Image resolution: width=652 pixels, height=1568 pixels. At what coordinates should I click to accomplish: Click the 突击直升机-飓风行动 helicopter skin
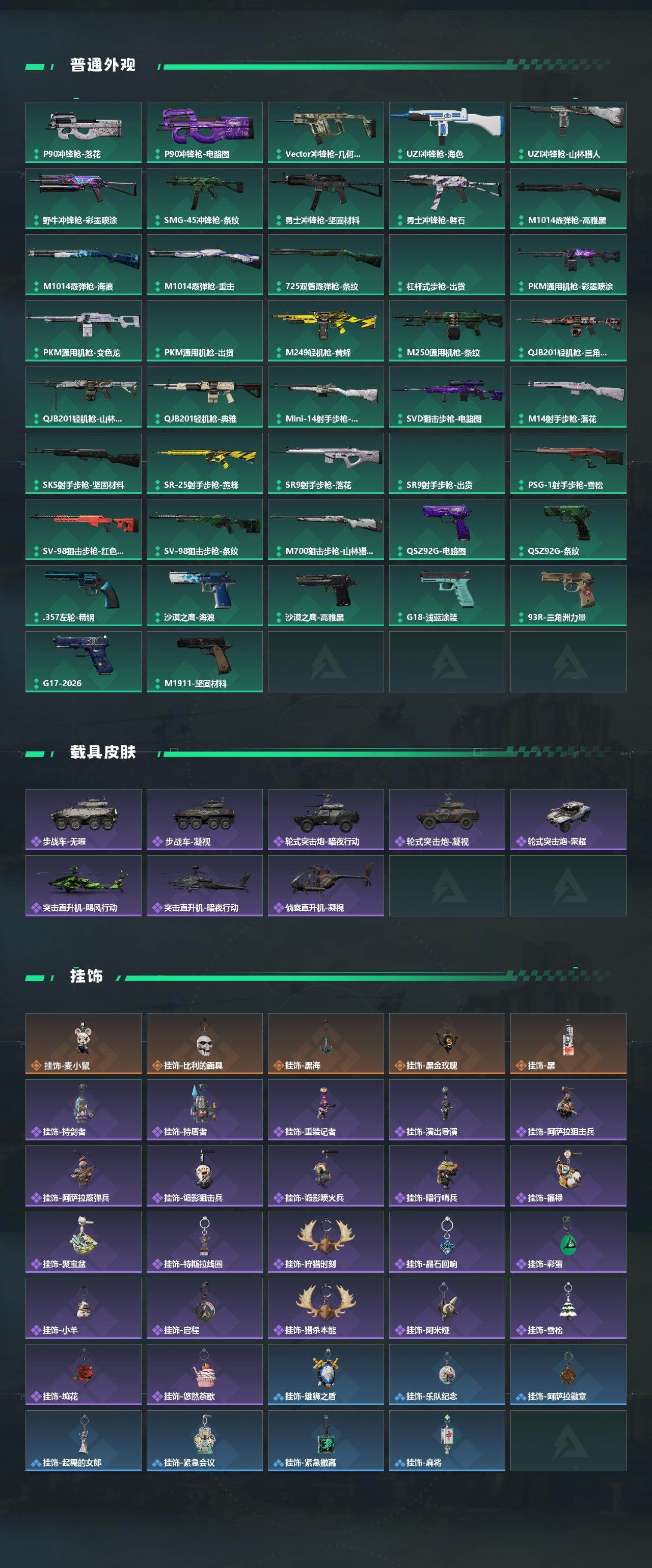click(x=84, y=886)
